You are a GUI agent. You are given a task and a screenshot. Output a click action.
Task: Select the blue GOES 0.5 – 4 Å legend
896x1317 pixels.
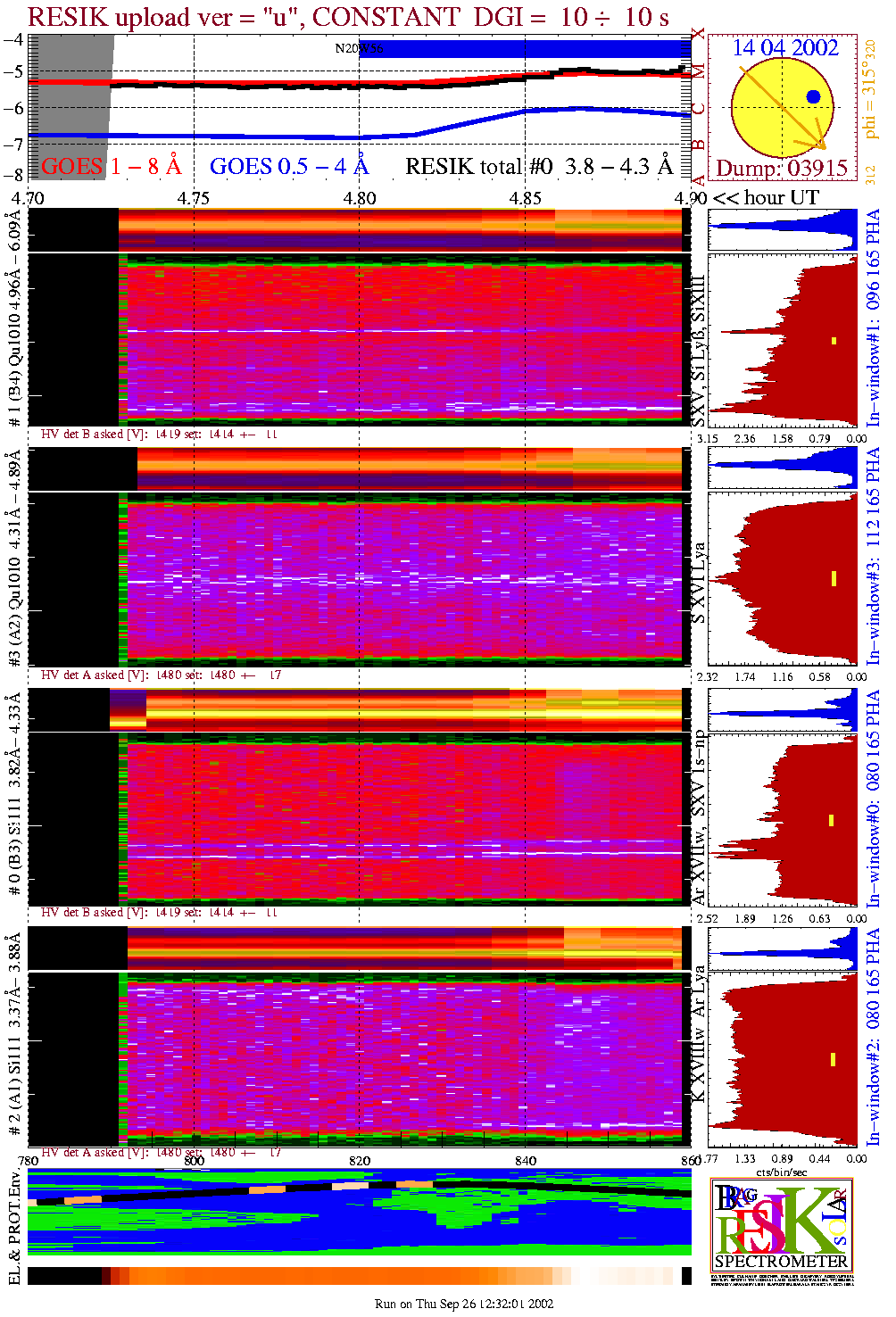click(289, 167)
